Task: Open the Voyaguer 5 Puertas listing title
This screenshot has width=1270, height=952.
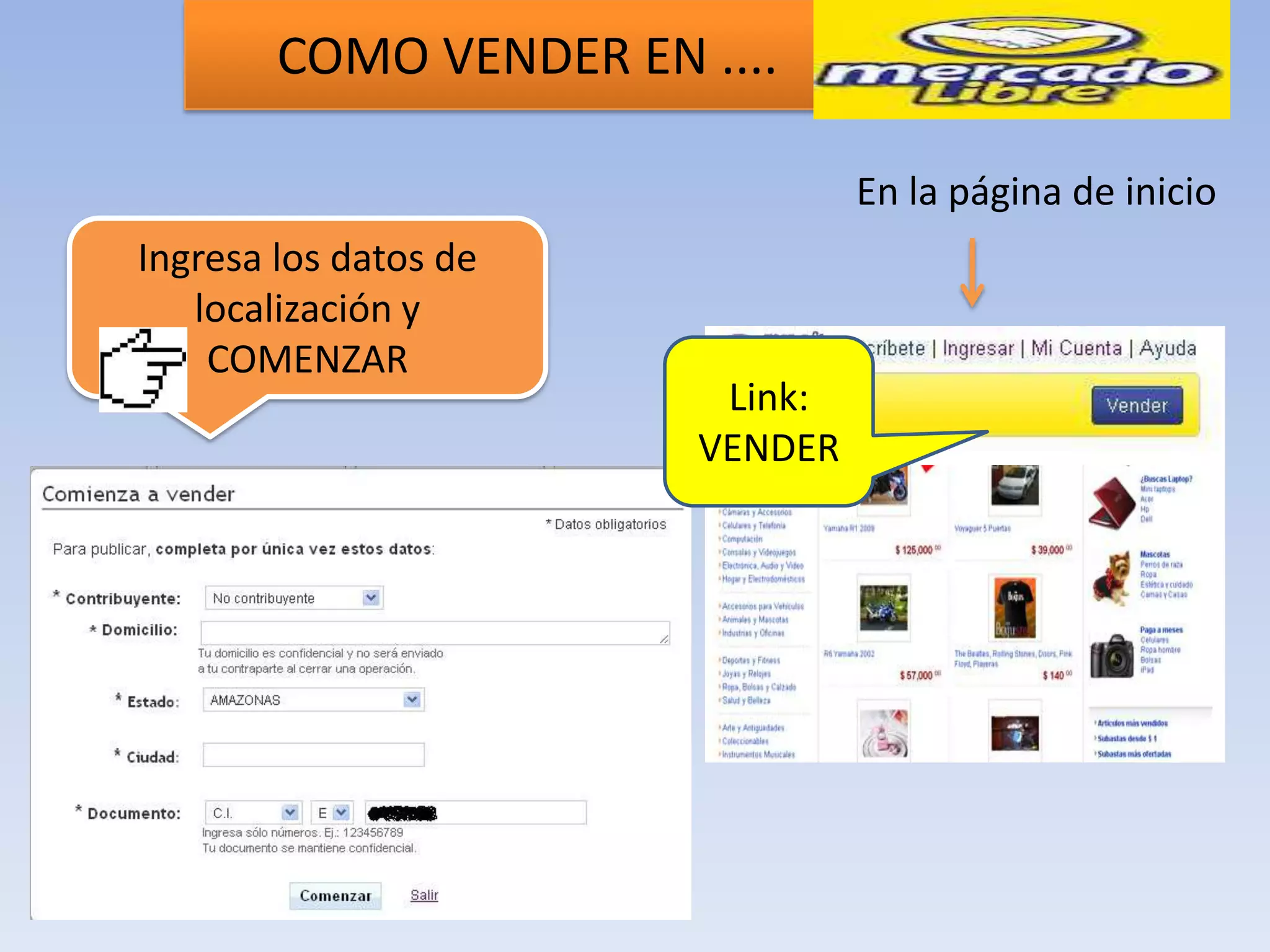Action: pos(982,529)
